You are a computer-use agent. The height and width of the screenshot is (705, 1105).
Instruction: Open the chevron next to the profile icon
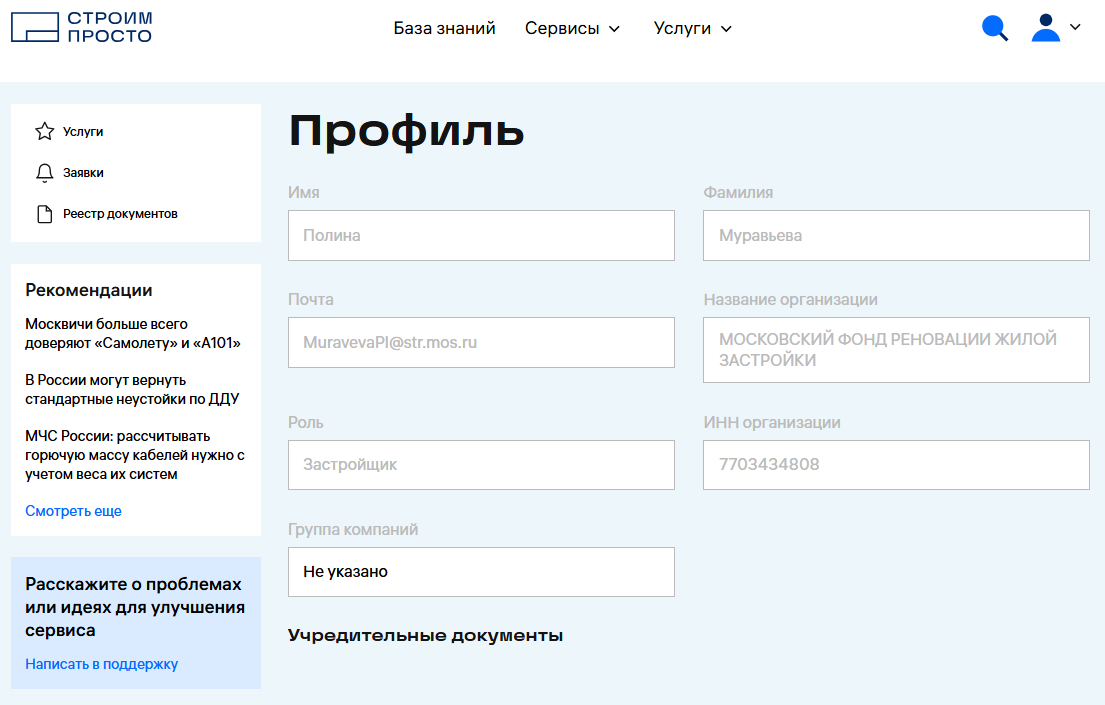point(1075,28)
